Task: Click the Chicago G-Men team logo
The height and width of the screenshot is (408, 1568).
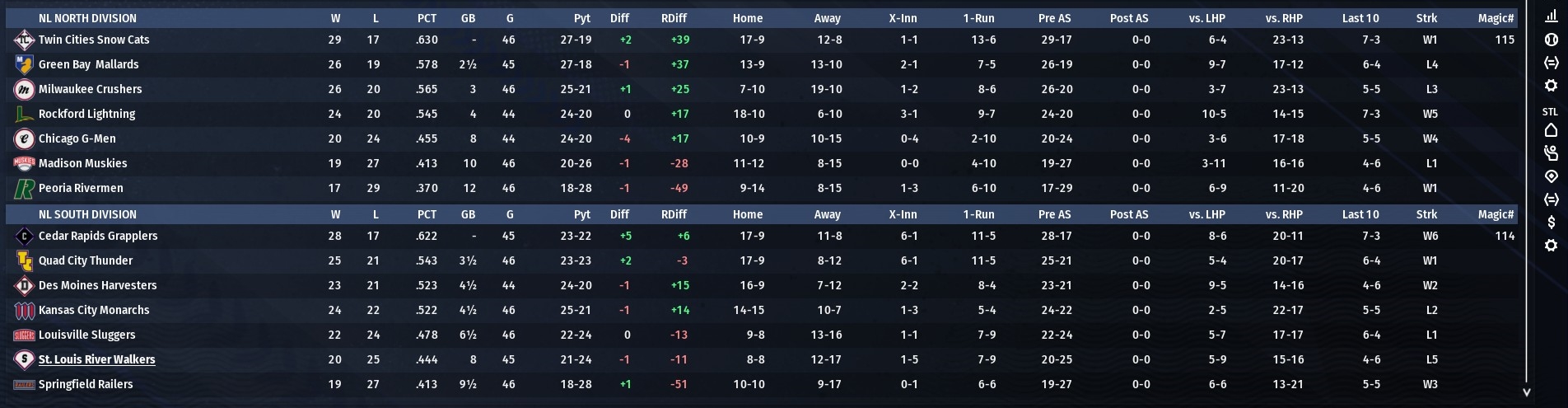Action: tap(24, 138)
